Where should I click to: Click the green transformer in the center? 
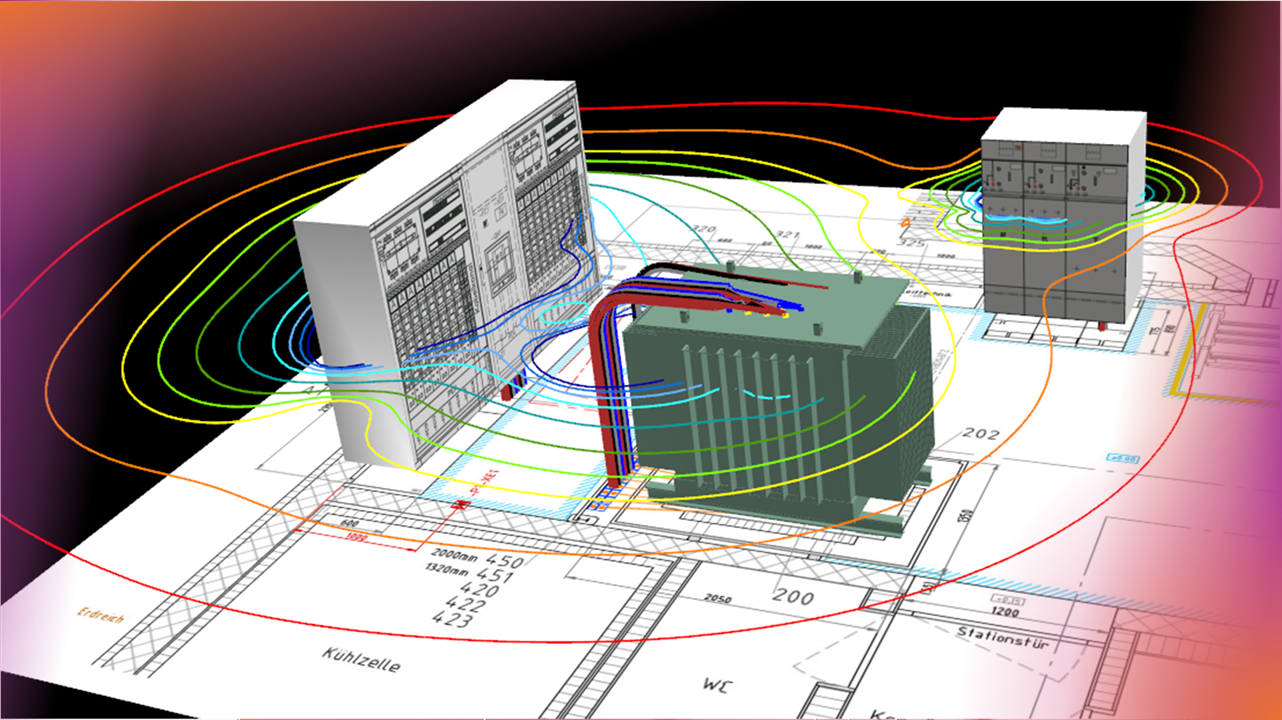point(780,400)
